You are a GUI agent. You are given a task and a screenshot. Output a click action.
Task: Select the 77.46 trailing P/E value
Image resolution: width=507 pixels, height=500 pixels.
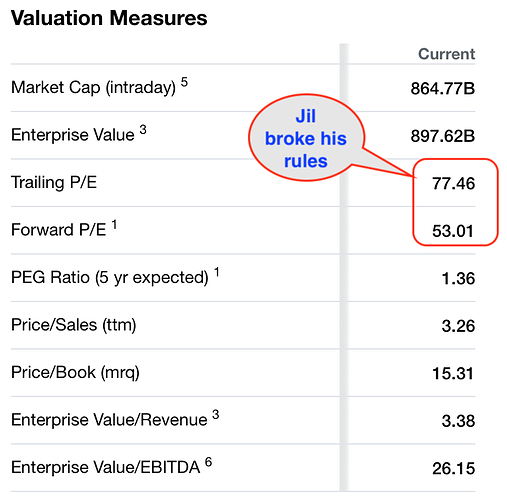pyautogui.click(x=453, y=184)
